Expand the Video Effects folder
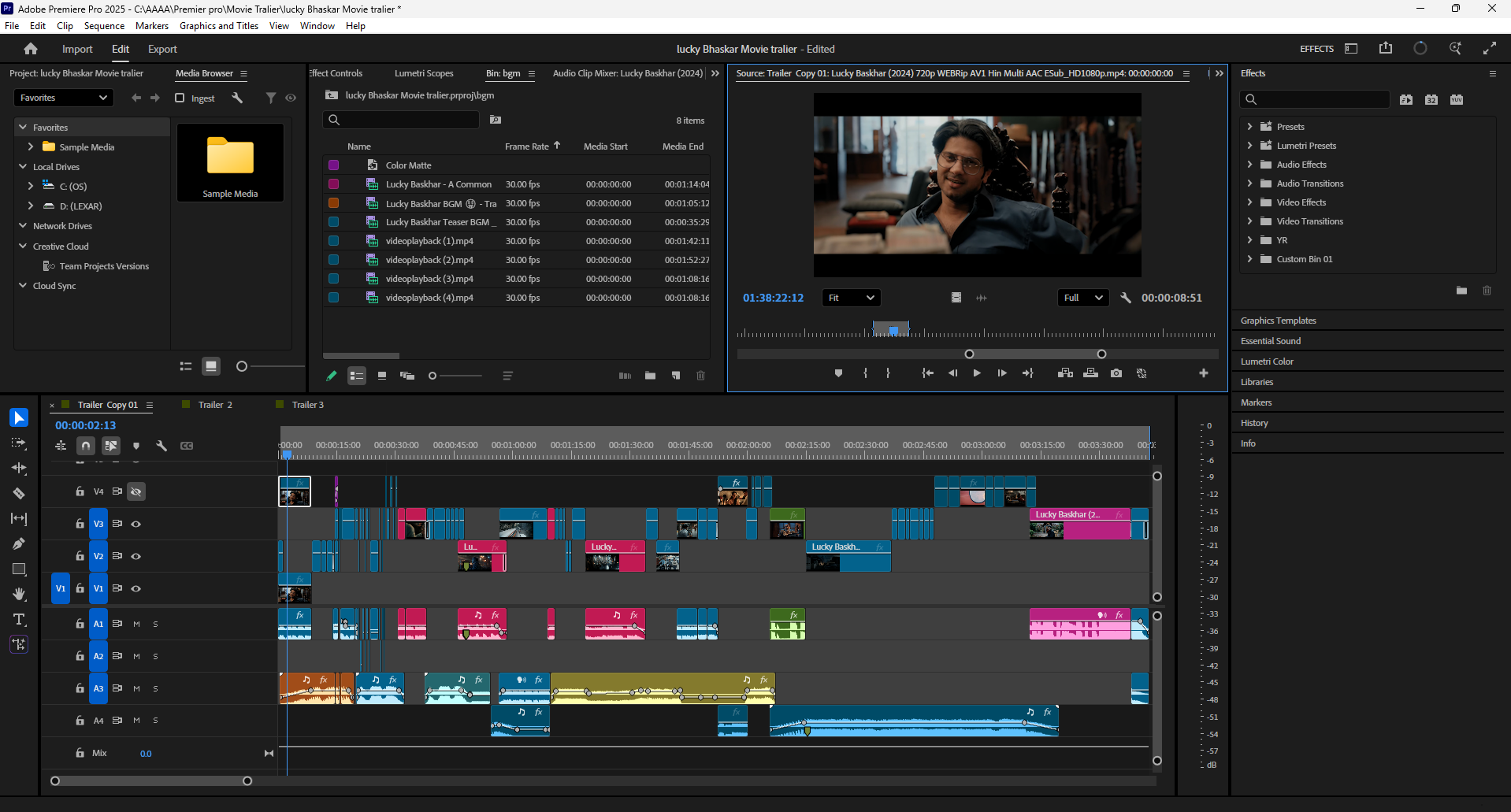Image resolution: width=1511 pixels, height=812 pixels. 1249,202
